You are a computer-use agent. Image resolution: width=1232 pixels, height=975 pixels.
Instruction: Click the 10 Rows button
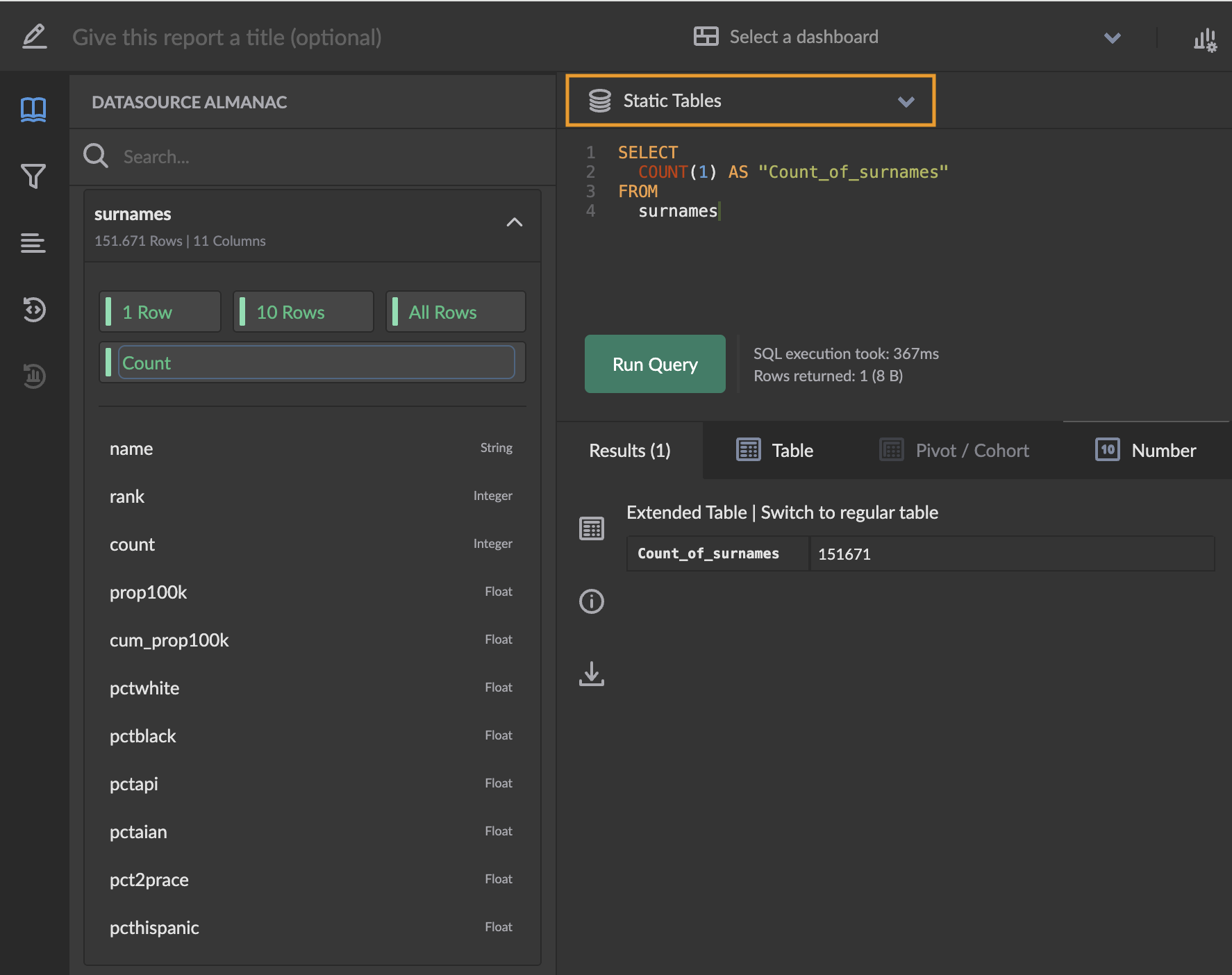point(303,312)
